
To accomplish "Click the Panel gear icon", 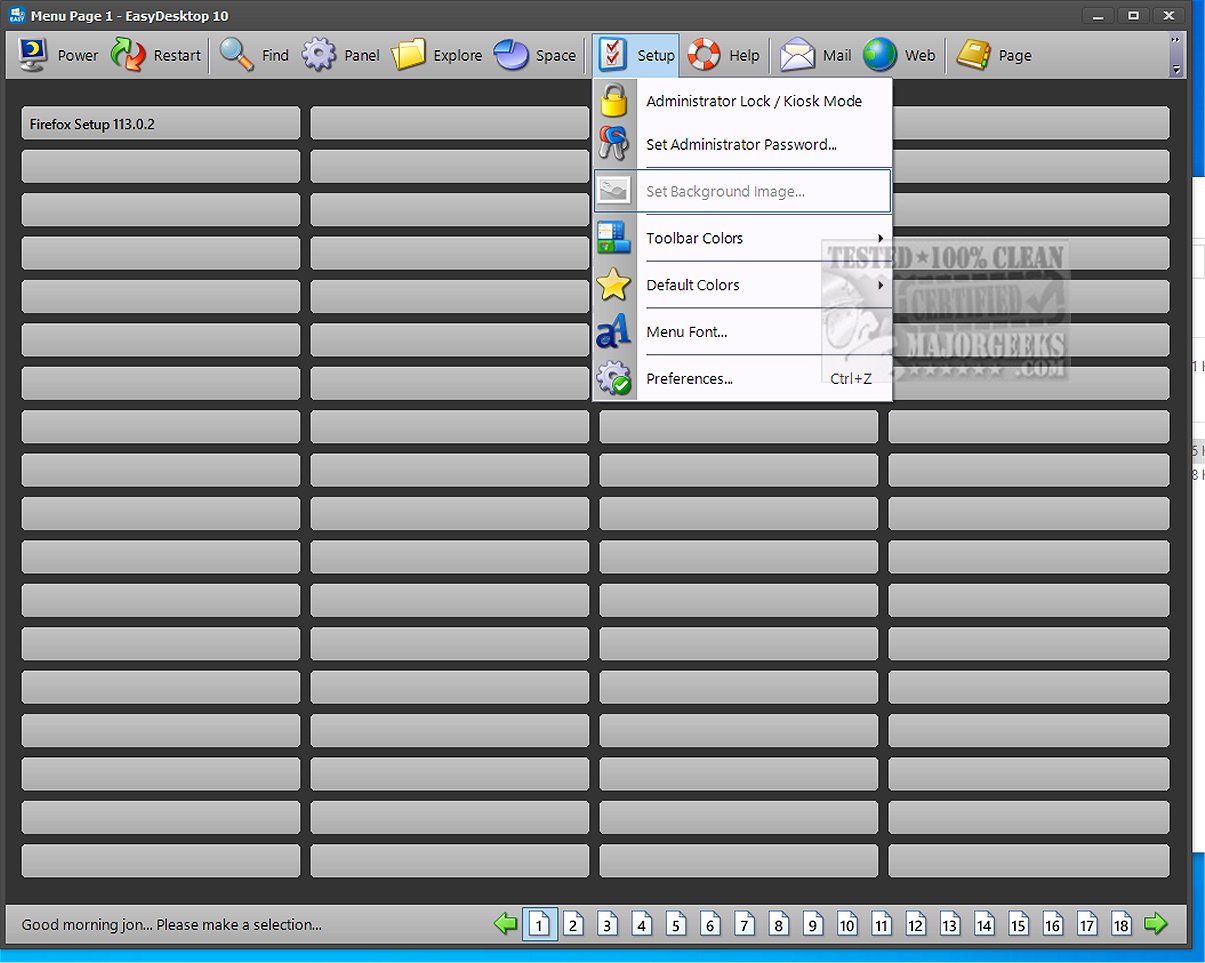I will point(319,55).
